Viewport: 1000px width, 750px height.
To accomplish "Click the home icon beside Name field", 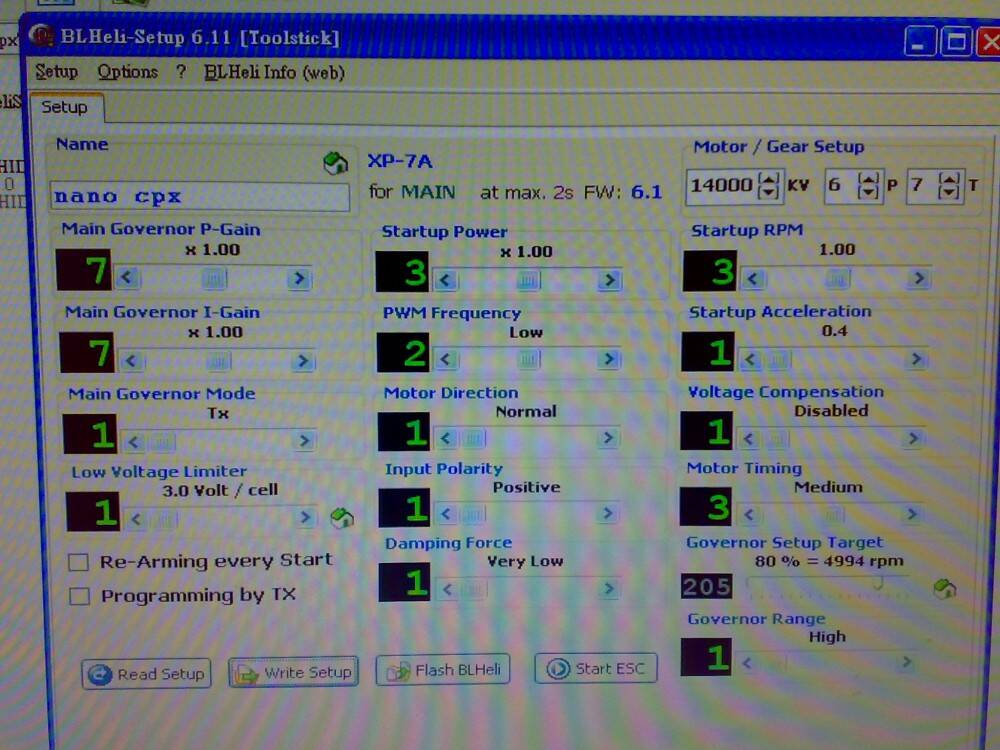I will tap(337, 164).
